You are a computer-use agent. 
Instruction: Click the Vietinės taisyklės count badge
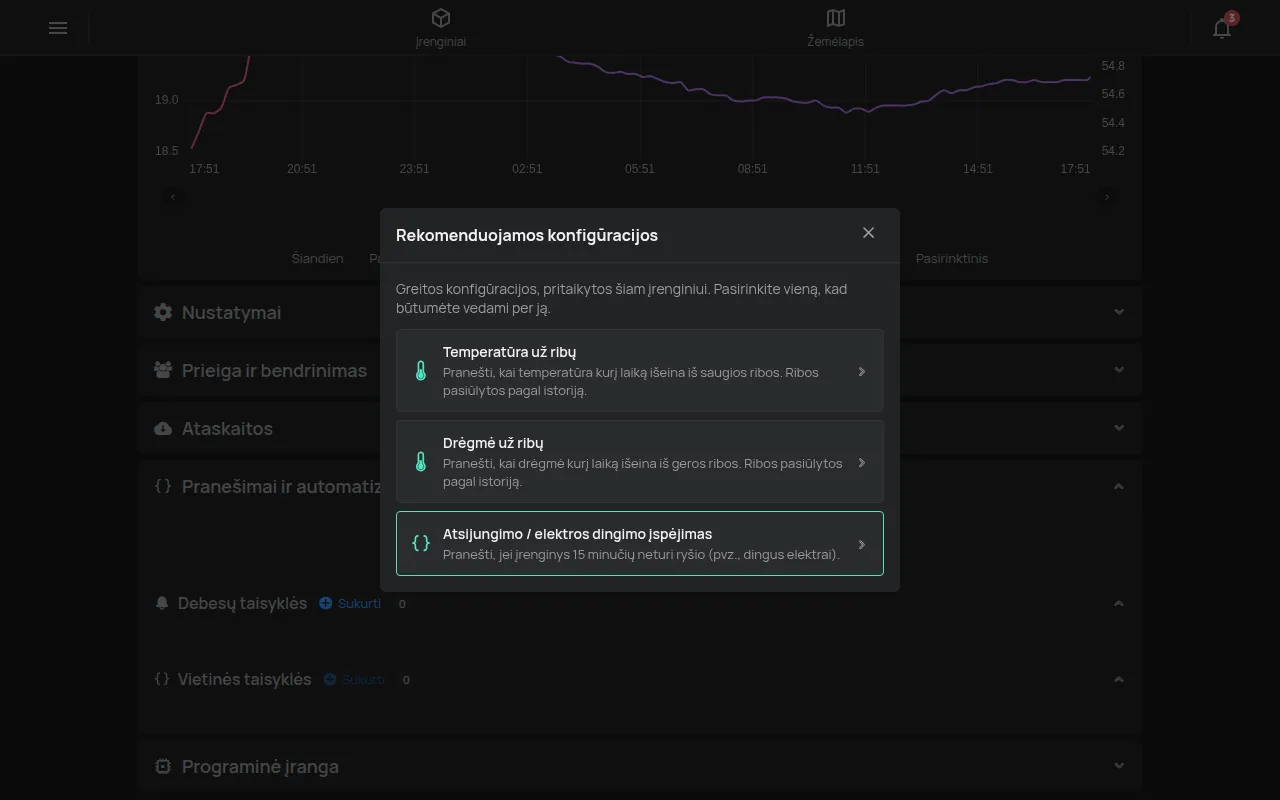(406, 680)
